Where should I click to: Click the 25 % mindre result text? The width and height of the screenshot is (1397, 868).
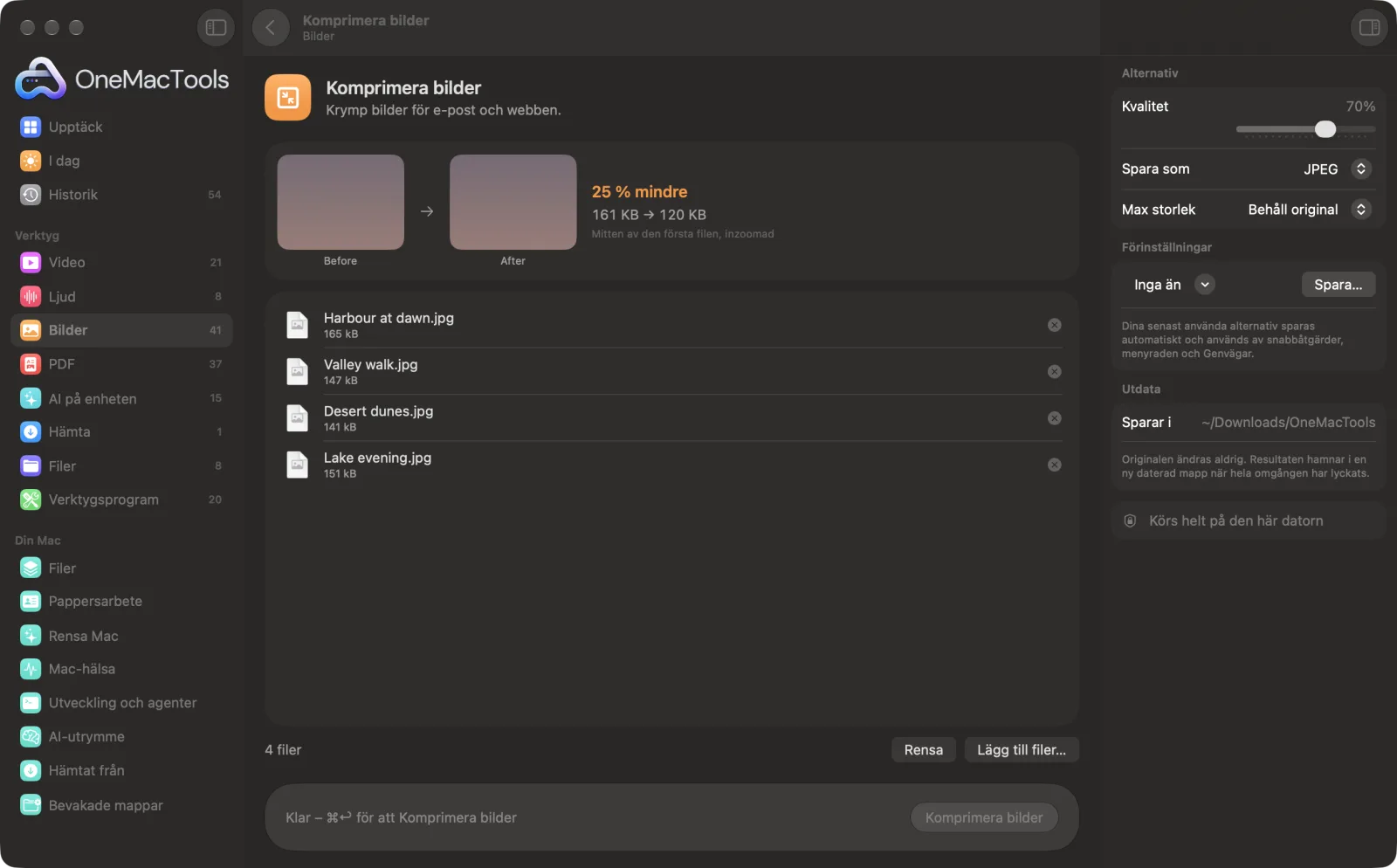point(640,192)
